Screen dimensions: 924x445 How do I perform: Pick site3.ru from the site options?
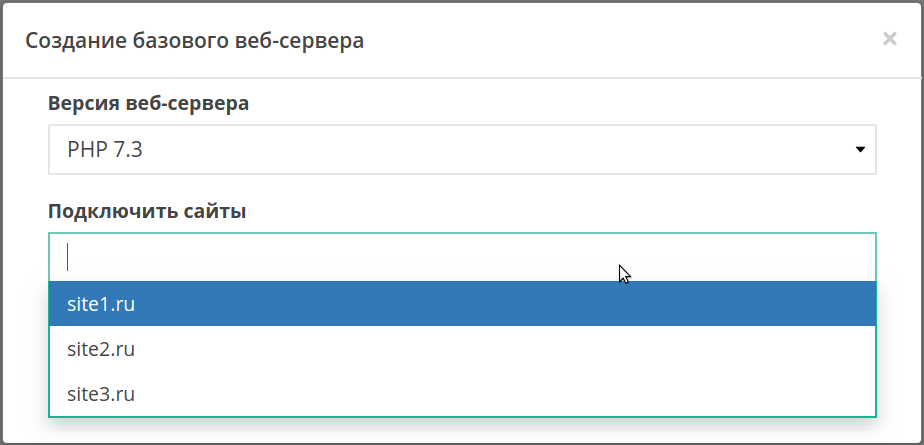[x=462, y=394]
